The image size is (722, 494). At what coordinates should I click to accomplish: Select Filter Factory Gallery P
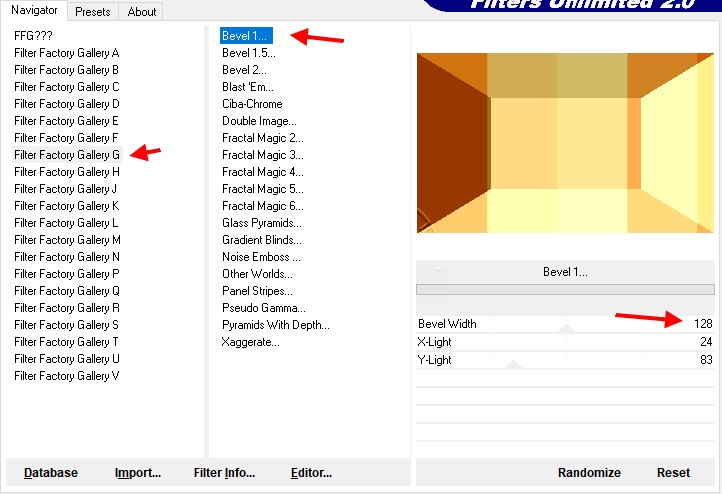pos(67,274)
